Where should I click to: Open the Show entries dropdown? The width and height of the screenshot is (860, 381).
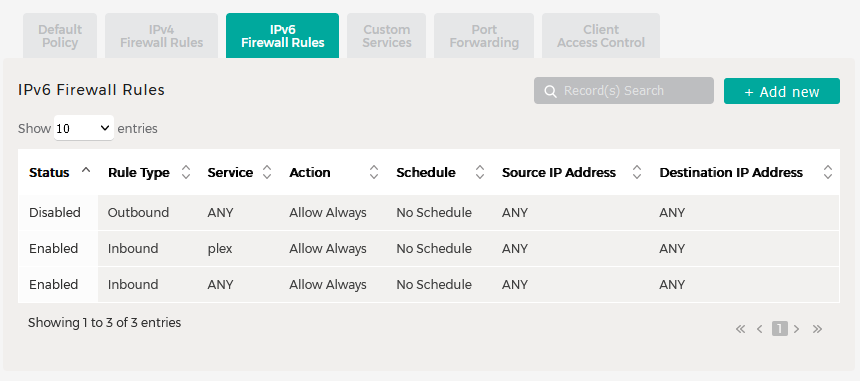coord(84,128)
